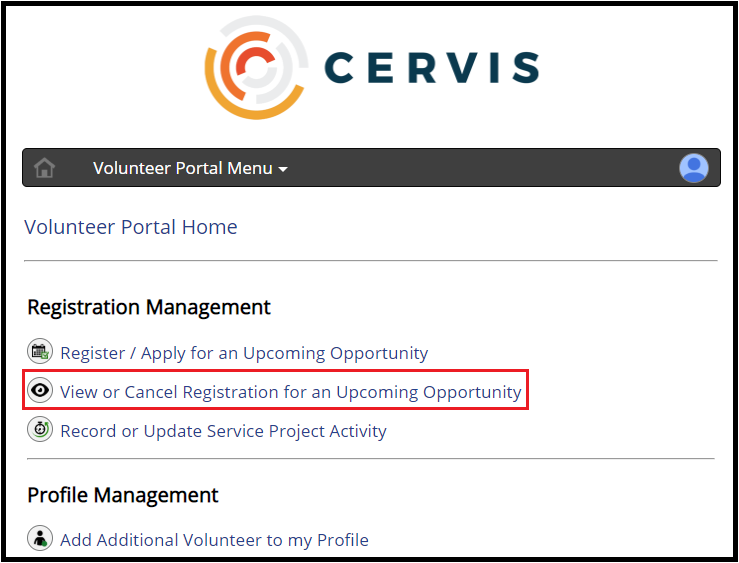This screenshot has height=563, width=739.
Task: Open the Volunteer Portal Menu dropdown
Action: [190, 168]
